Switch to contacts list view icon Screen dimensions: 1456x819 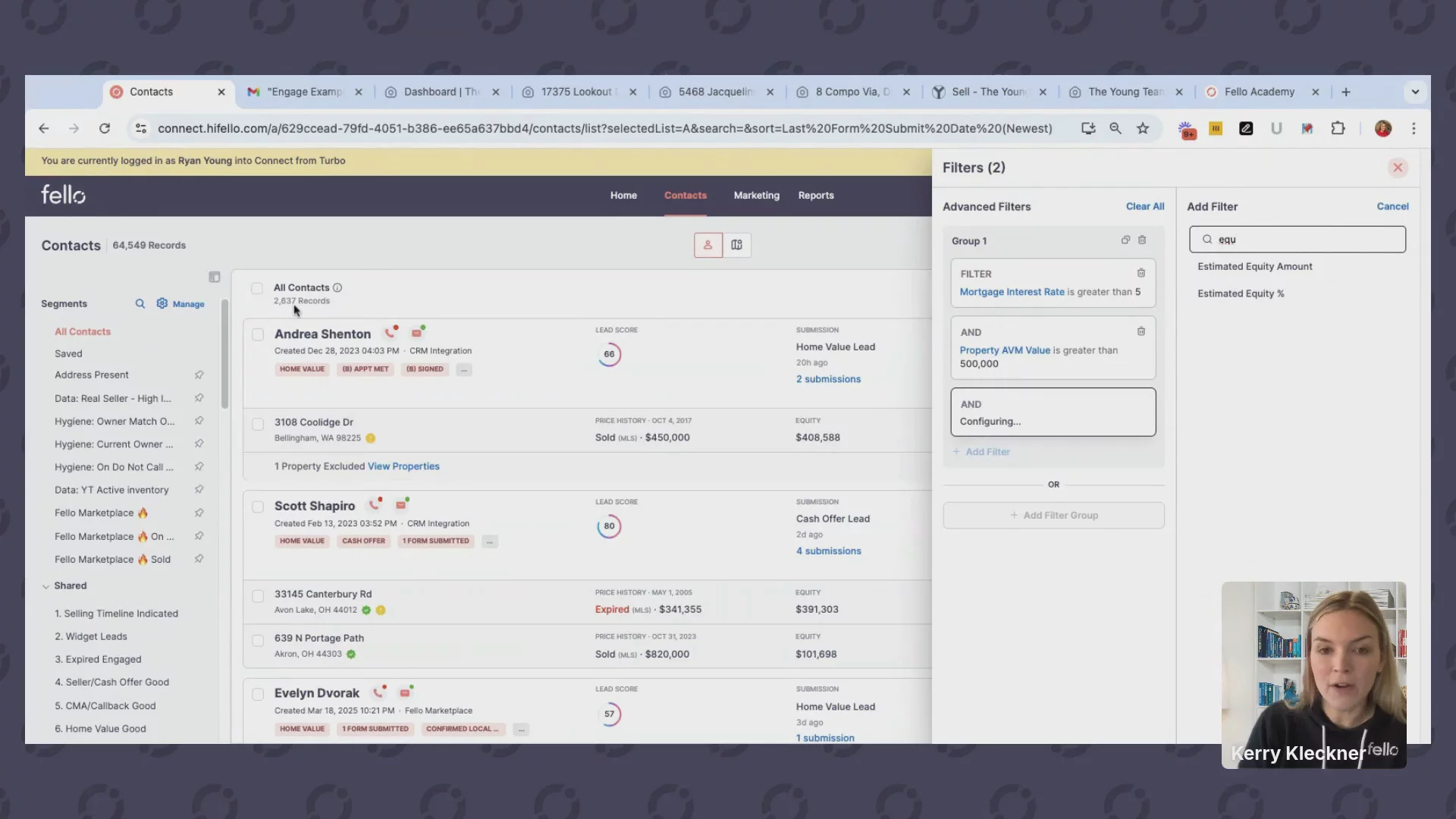[x=708, y=245]
